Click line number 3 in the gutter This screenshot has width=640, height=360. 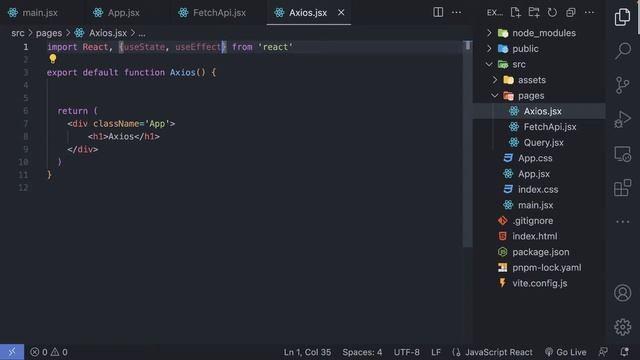(x=26, y=73)
